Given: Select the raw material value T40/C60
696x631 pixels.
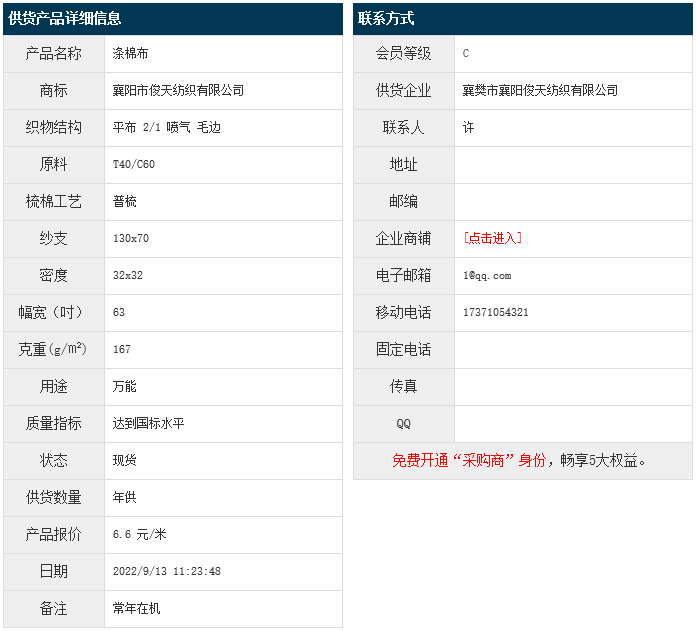Looking at the screenshot, I should click(134, 164).
